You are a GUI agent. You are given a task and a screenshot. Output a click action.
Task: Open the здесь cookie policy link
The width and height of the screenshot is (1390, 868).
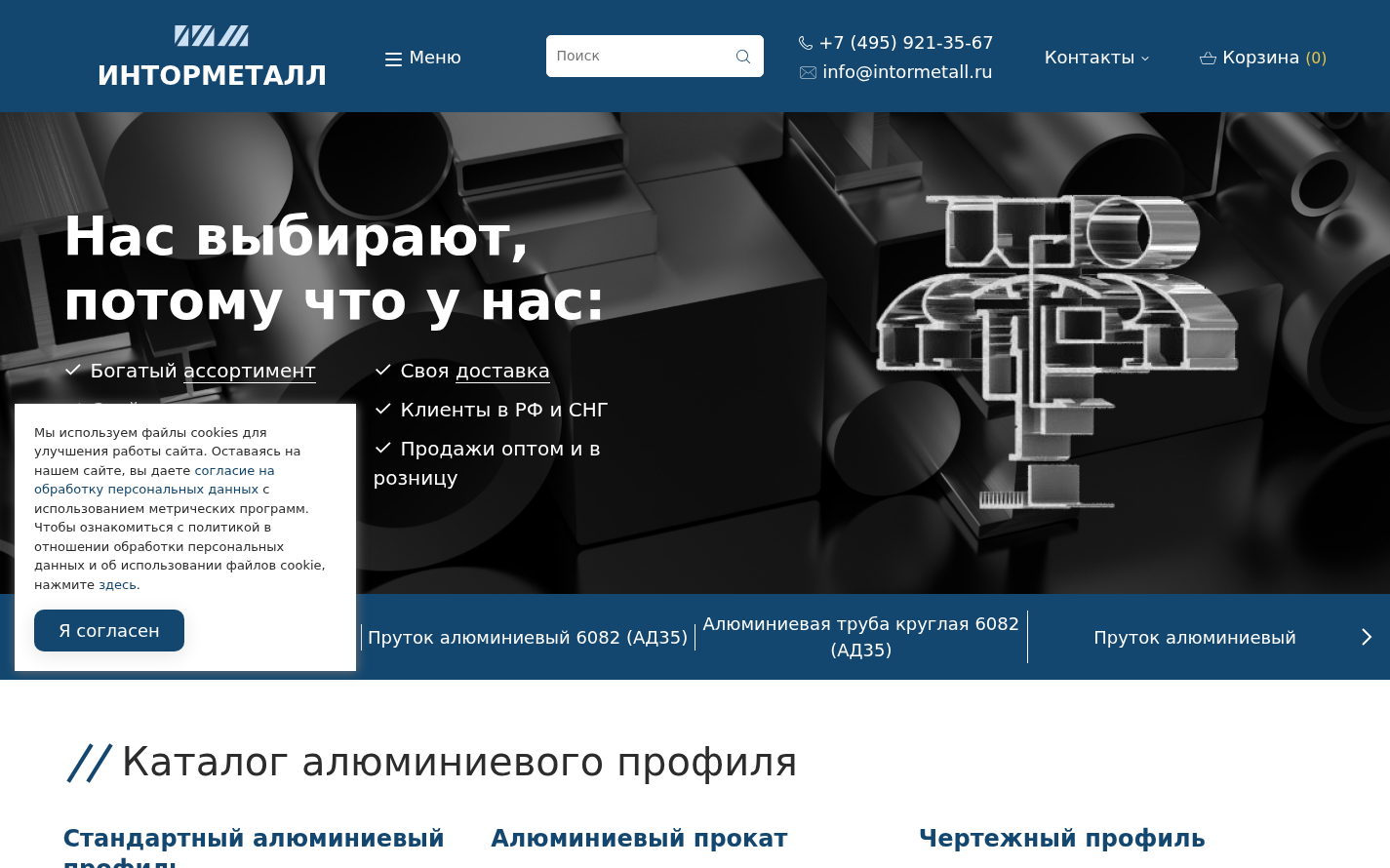click(119, 585)
